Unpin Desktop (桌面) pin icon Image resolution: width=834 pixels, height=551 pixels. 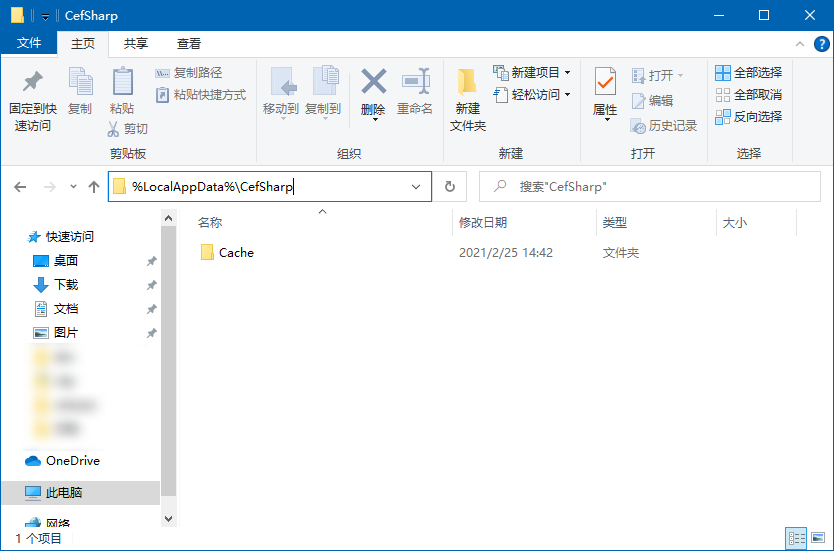152,261
